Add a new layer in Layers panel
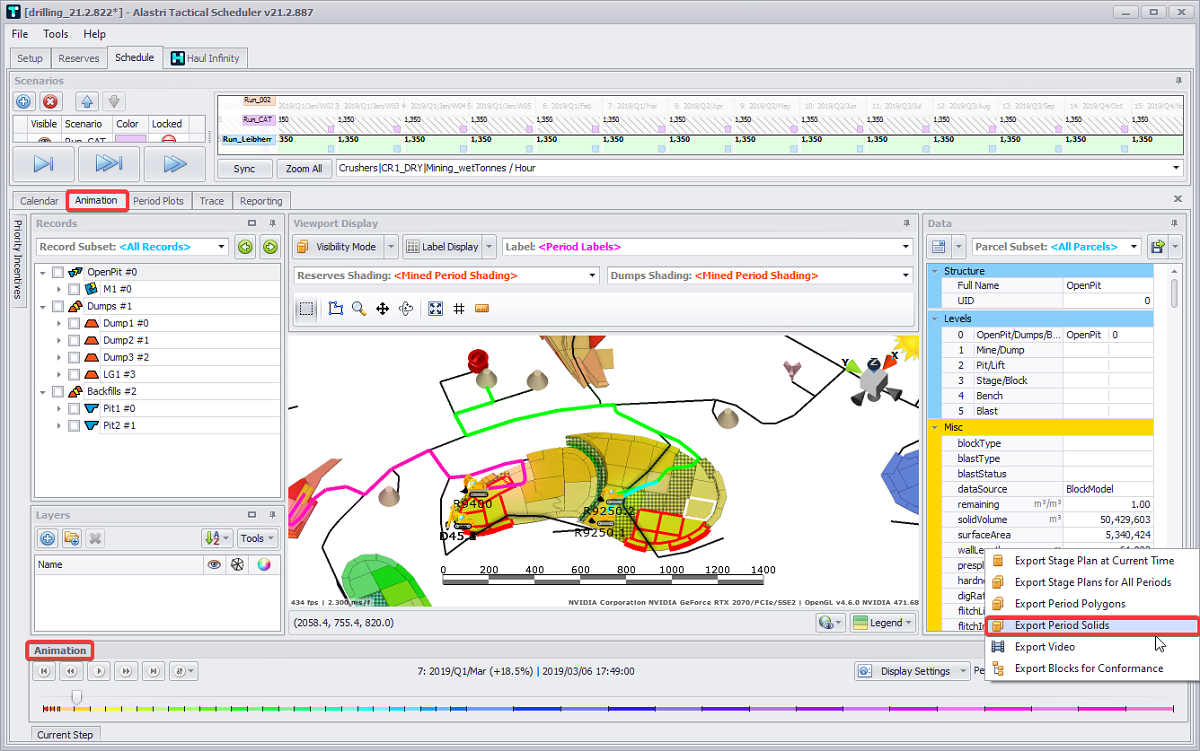Image resolution: width=1200 pixels, height=751 pixels. [x=48, y=538]
